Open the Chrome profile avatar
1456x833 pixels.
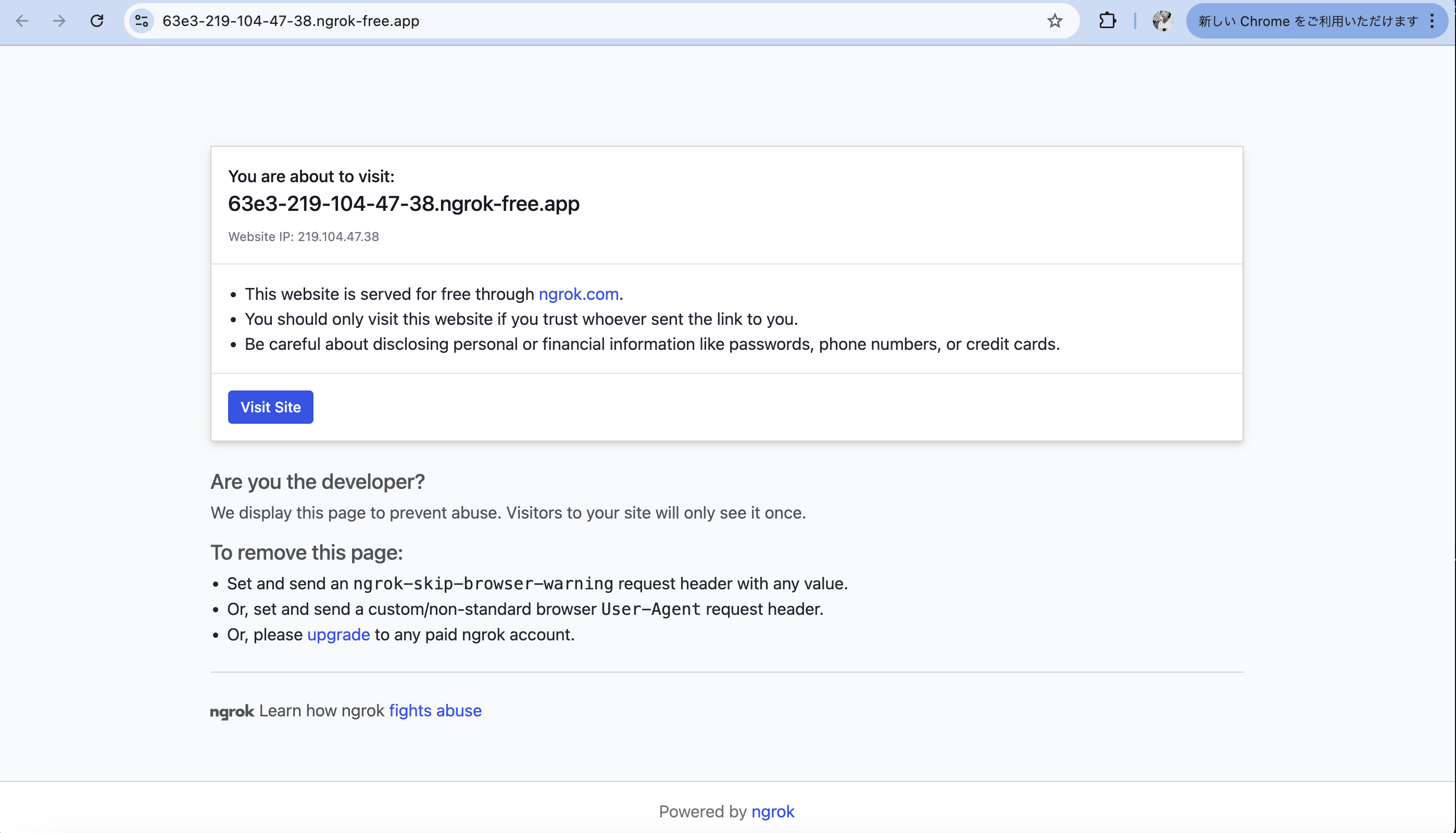coord(1162,21)
